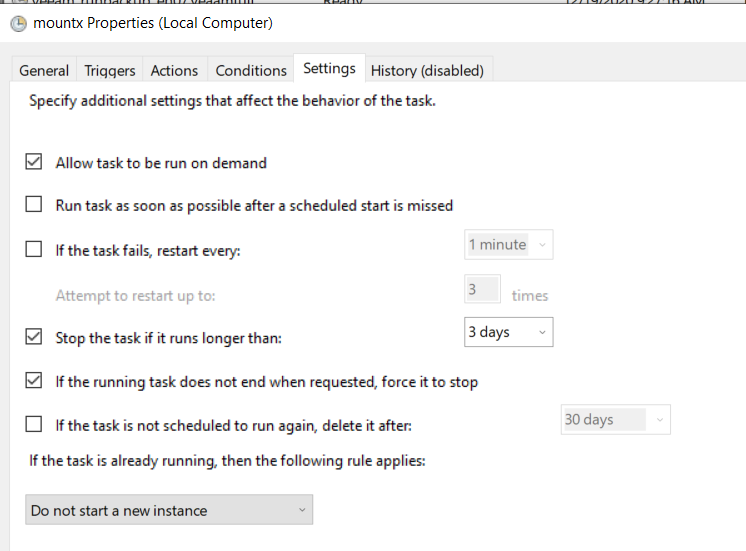Screen dimensions: 746x551
Task: Open the Triggers tab
Action: [x=110, y=70]
